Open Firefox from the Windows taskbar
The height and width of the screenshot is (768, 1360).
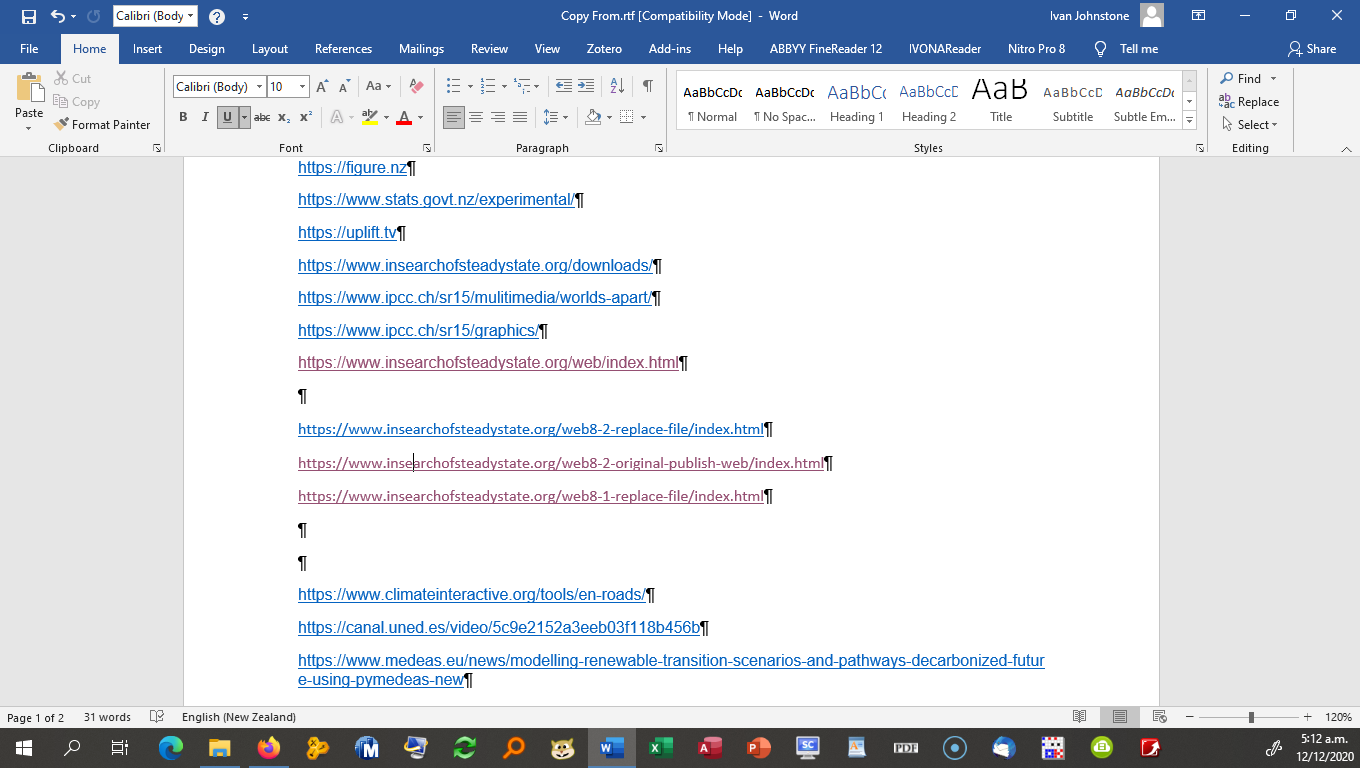[269, 748]
